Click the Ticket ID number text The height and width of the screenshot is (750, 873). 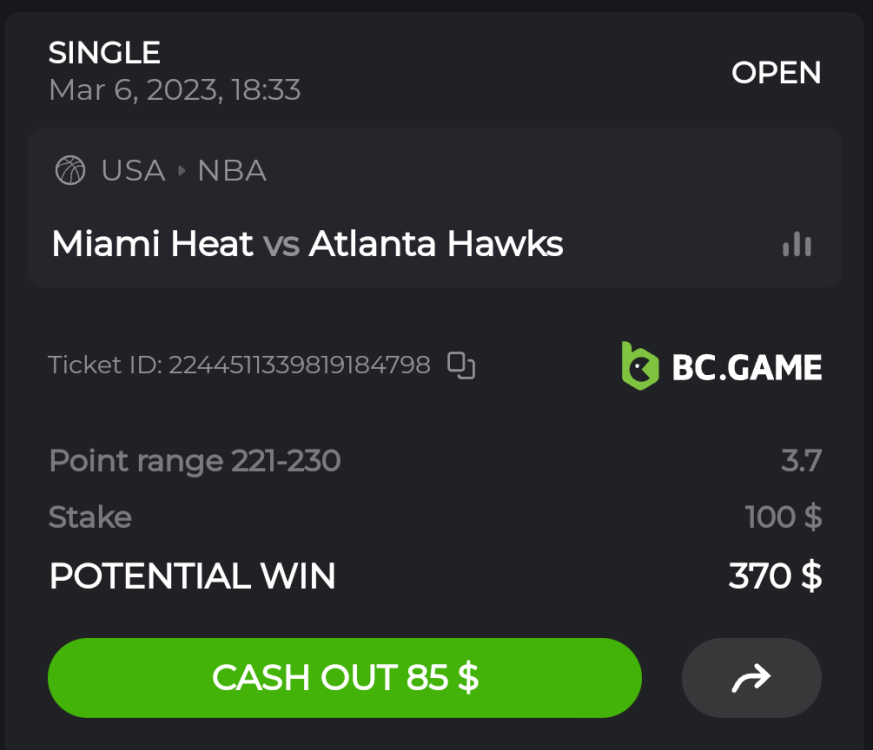coord(299,365)
